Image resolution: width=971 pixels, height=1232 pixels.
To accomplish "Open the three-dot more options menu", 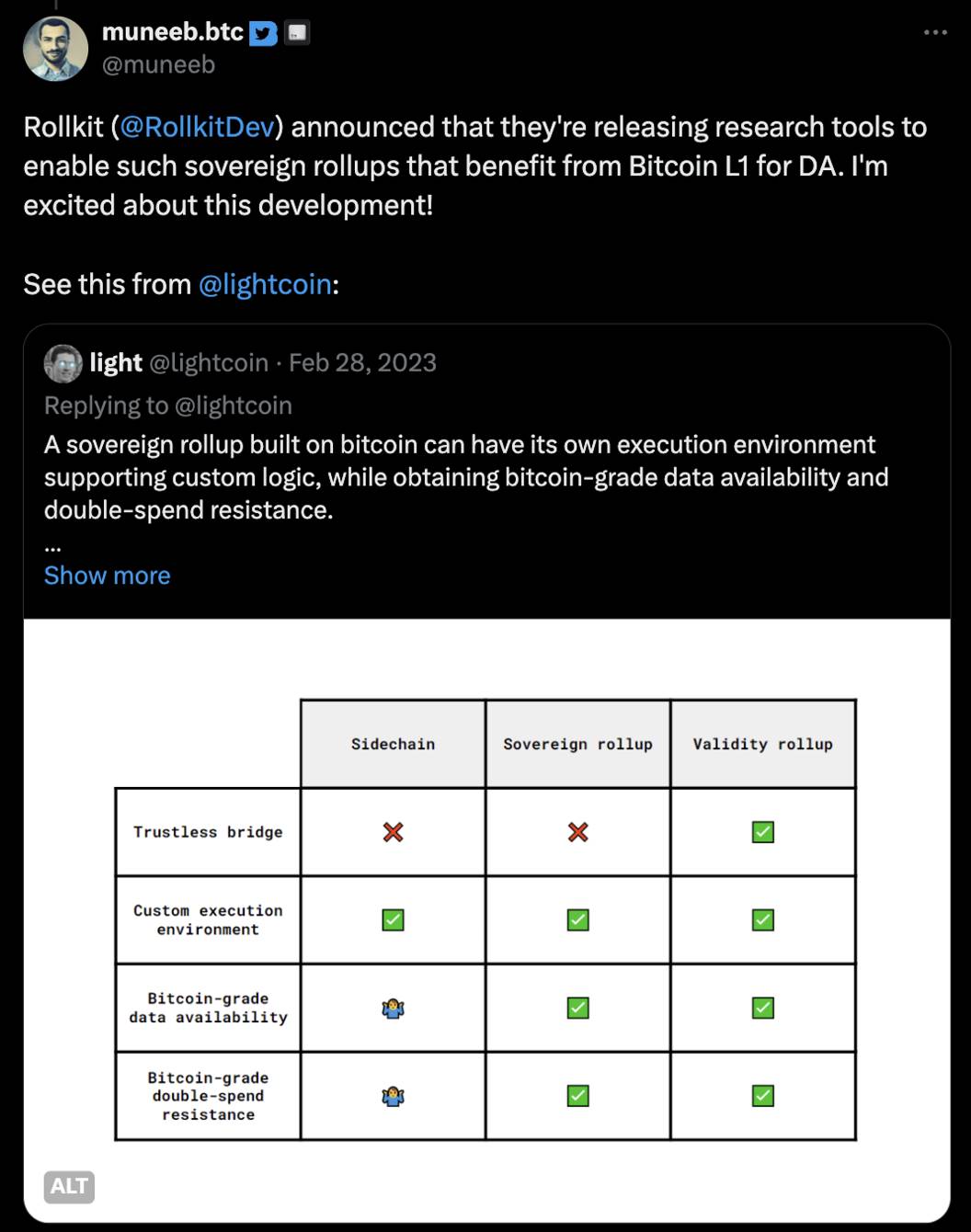I will point(935,32).
